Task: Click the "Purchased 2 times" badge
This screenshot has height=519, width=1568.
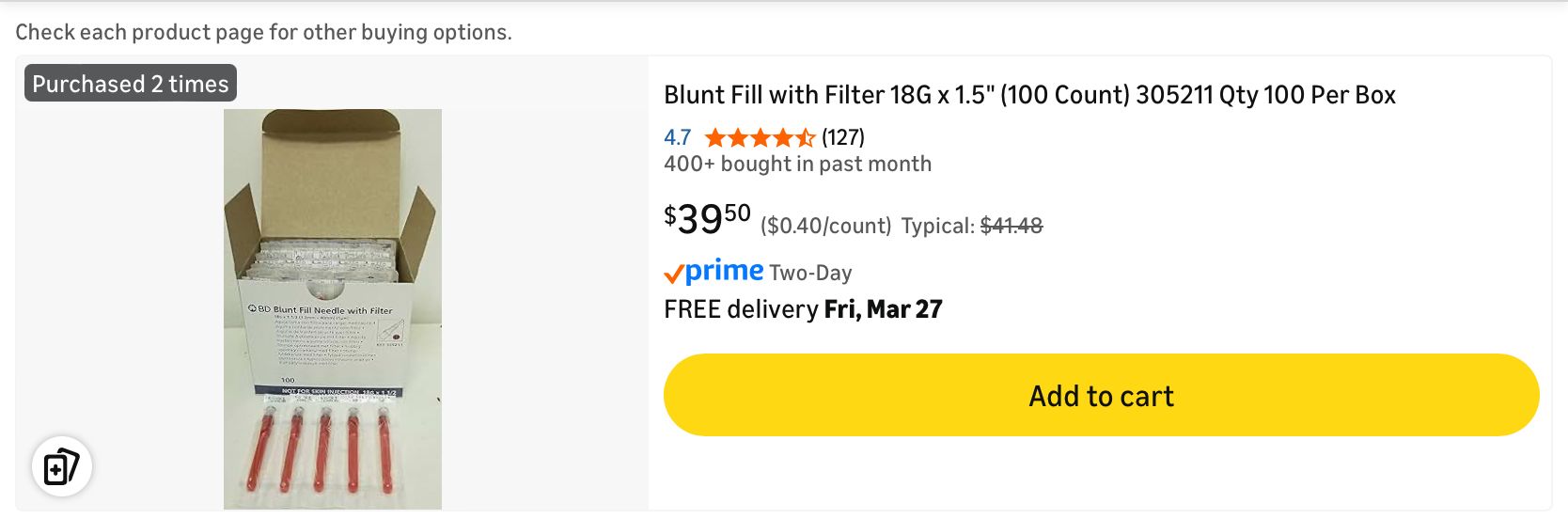Action: click(x=131, y=84)
